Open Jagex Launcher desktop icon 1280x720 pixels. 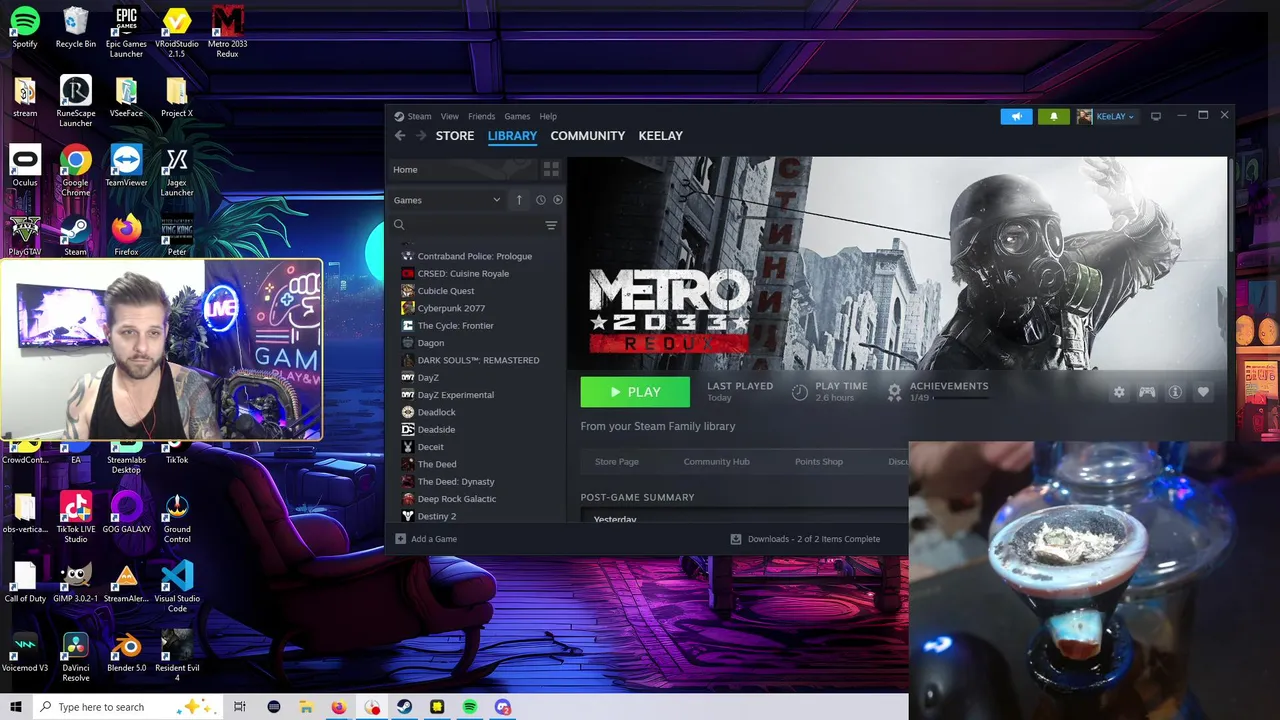(177, 170)
